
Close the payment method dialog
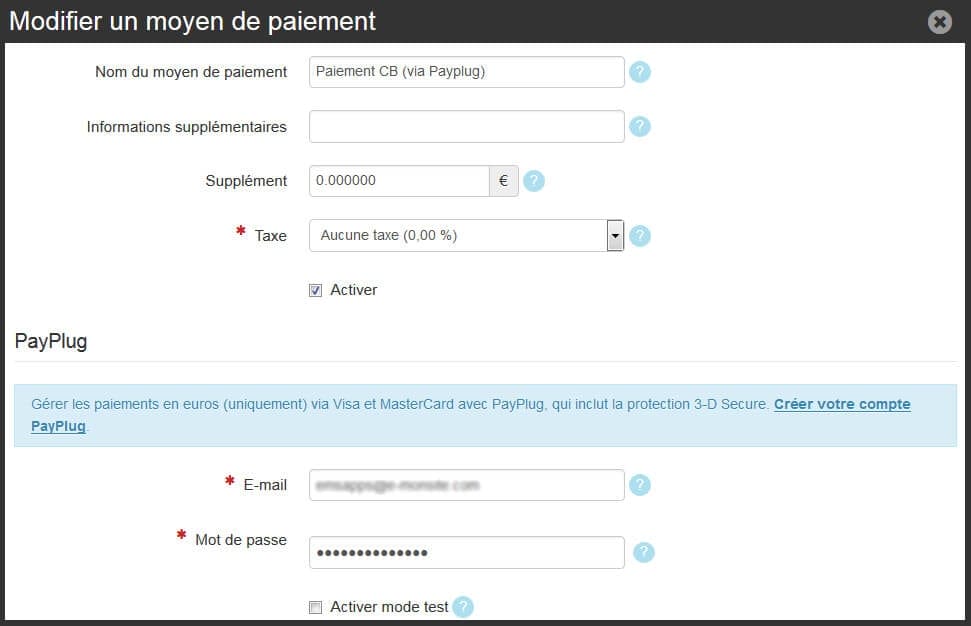point(939,21)
